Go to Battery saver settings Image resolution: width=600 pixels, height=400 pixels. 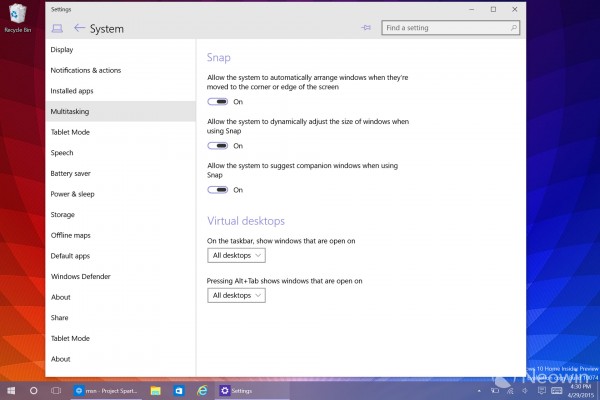click(71, 173)
